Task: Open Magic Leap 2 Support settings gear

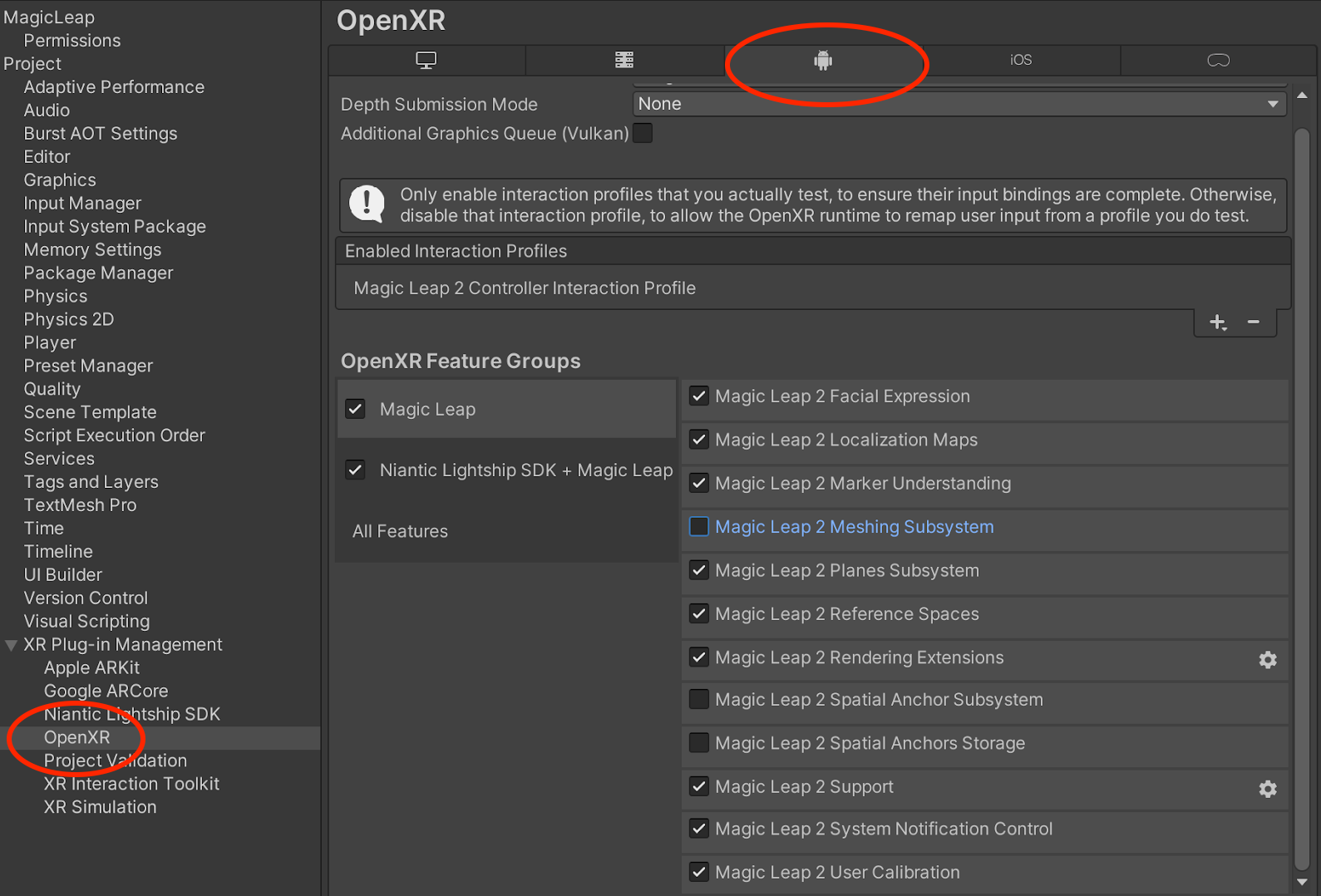Action: click(1268, 789)
